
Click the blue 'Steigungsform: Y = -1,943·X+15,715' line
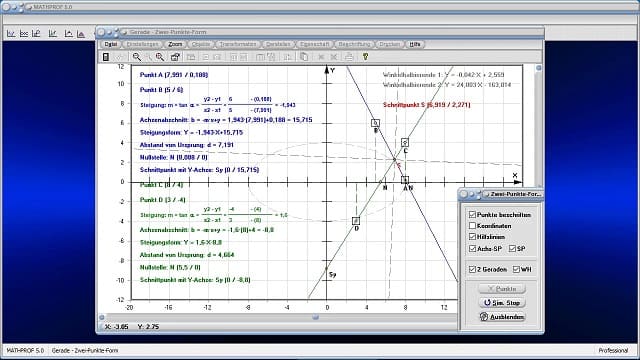pos(191,133)
